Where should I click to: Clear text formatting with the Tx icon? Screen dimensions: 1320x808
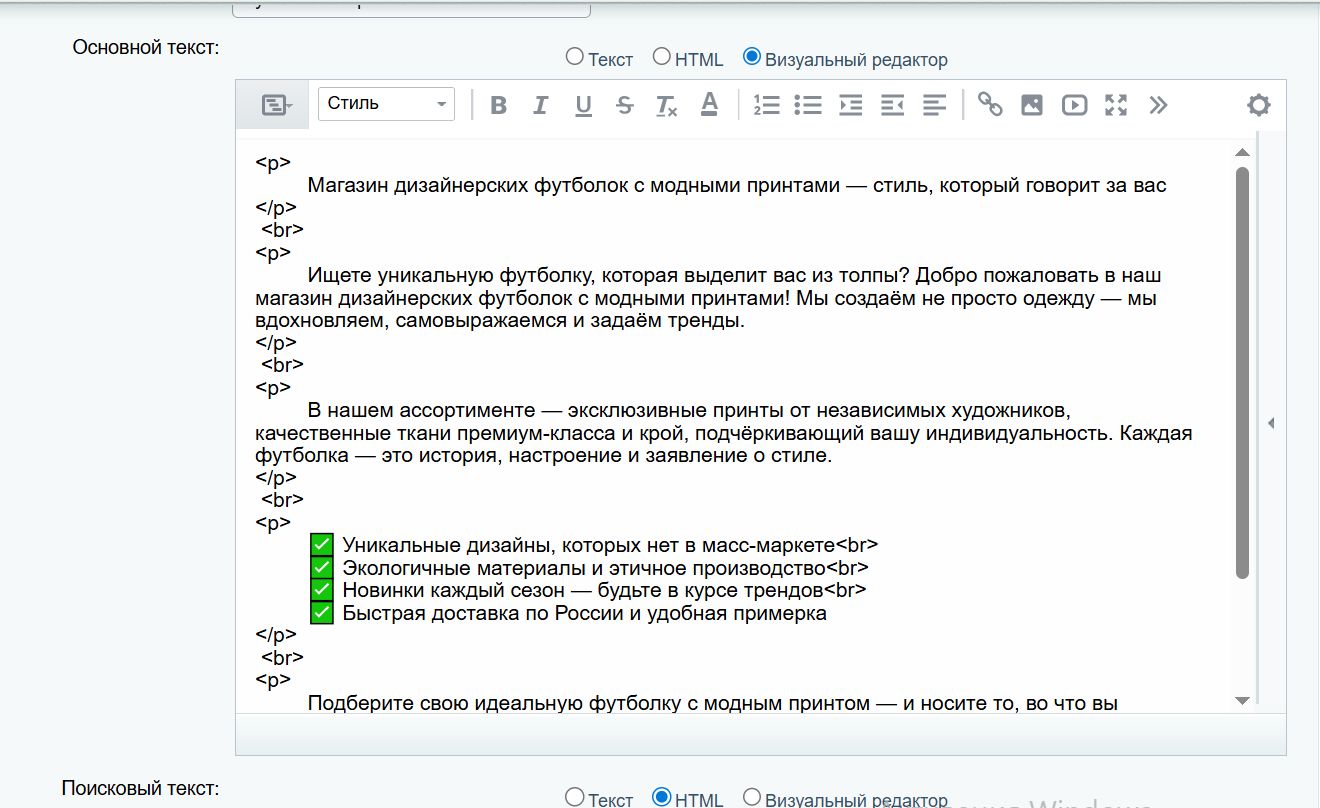coord(666,104)
